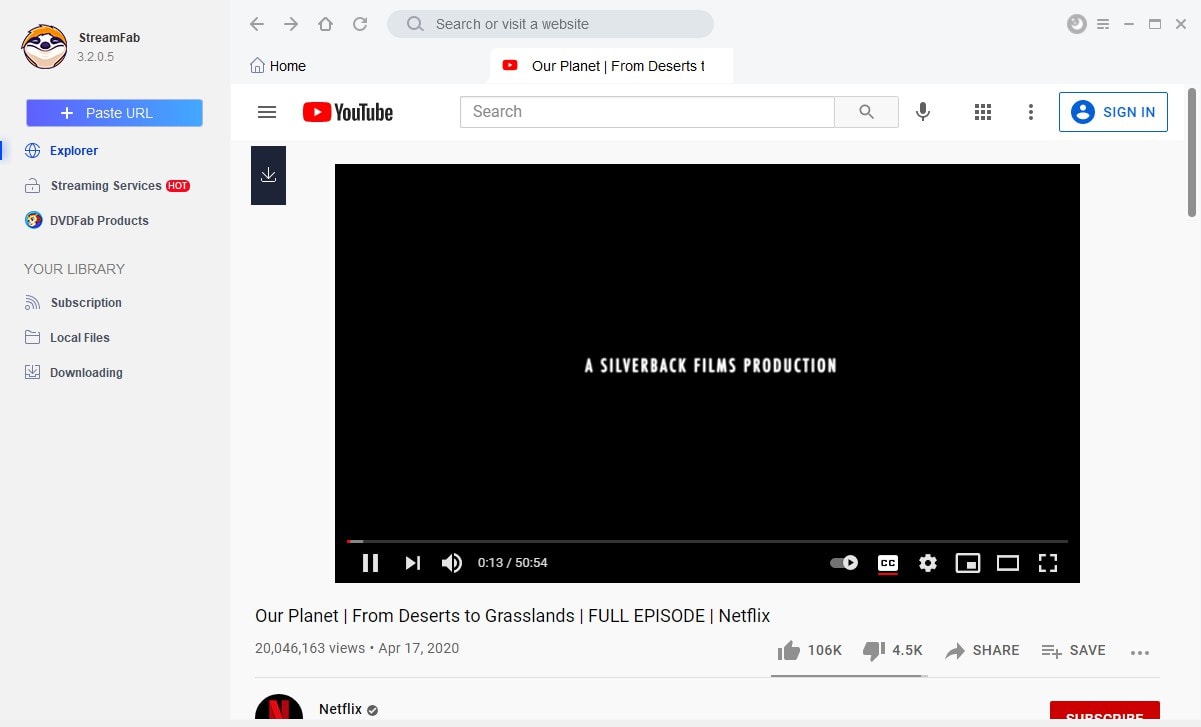Screen dimensions: 1201x727
Task: Open video settings gear icon
Action: click(928, 563)
